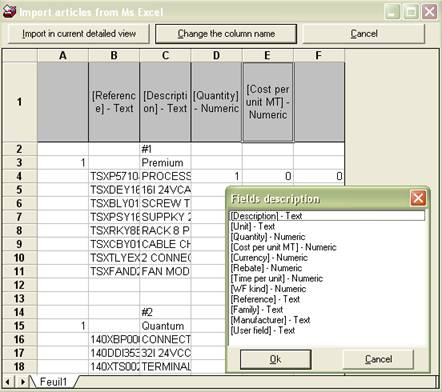The height and width of the screenshot is (392, 442).
Task: Click the cell containing SUPPKY
Action: 165,217
